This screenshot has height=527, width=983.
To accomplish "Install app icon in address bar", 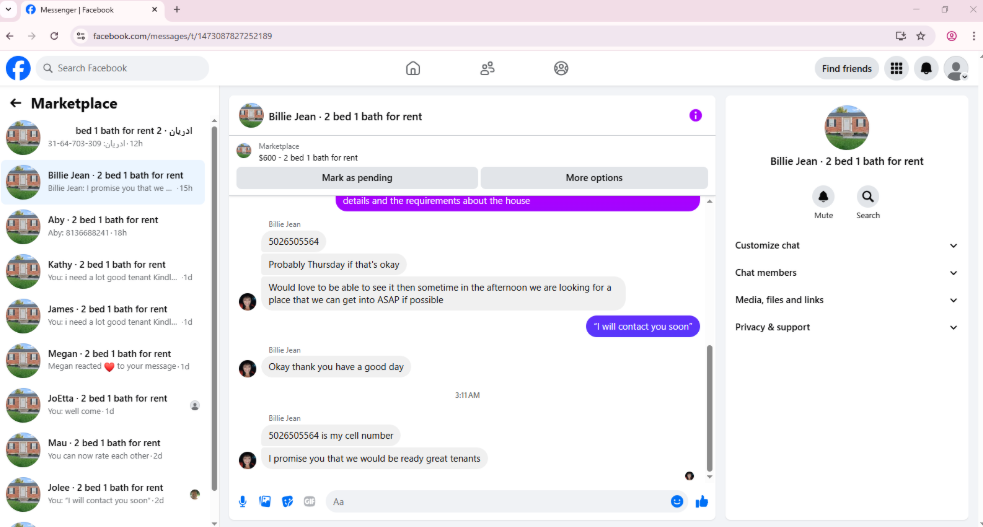I will point(901,36).
